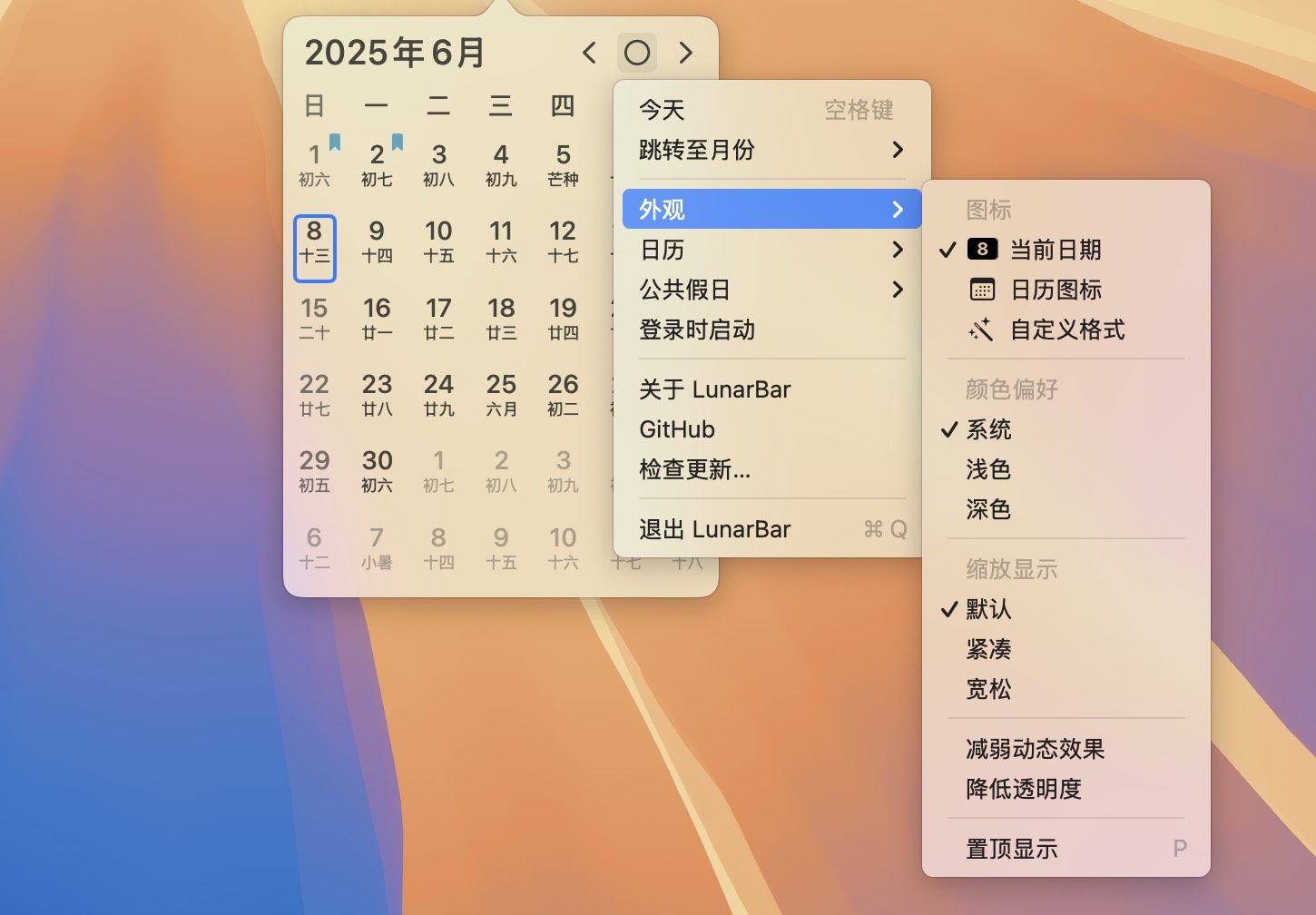Image resolution: width=1316 pixels, height=915 pixels.
Task: Switch color preference to 浅色
Action: tap(987, 469)
